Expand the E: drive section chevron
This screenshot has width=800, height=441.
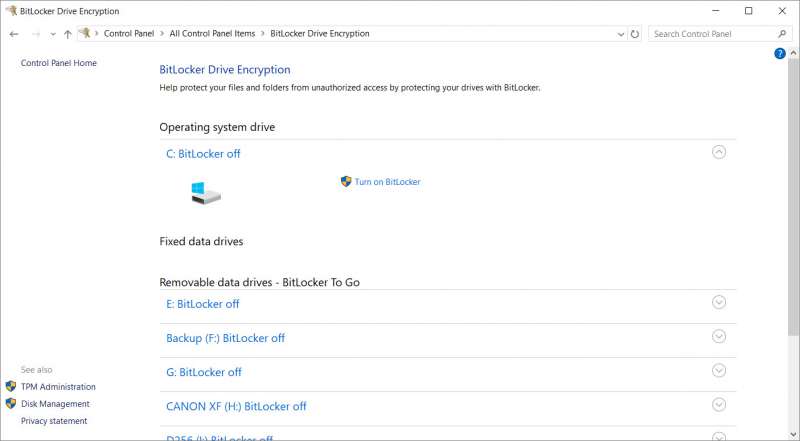719,302
